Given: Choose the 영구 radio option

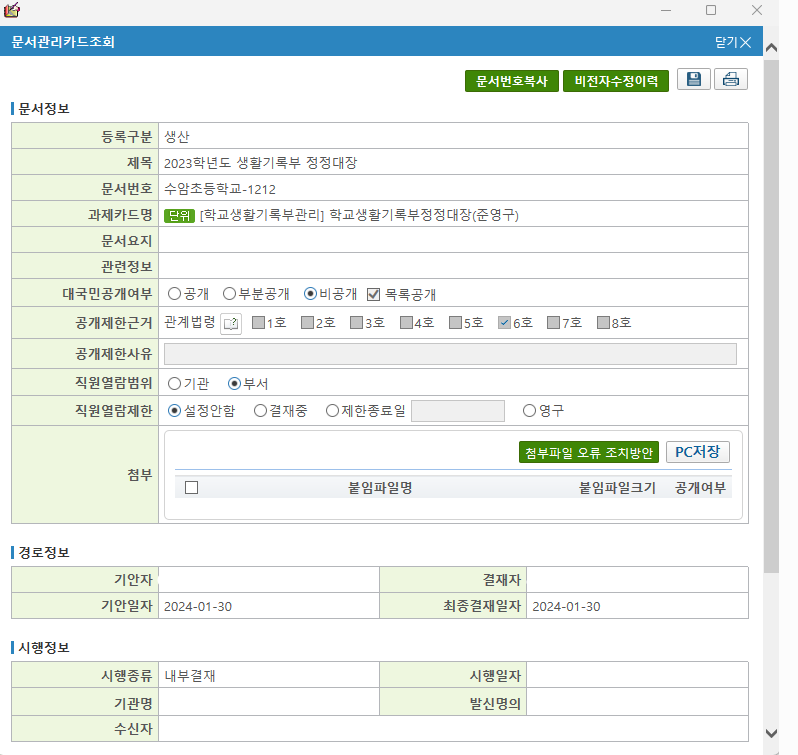Looking at the screenshot, I should [x=529, y=411].
